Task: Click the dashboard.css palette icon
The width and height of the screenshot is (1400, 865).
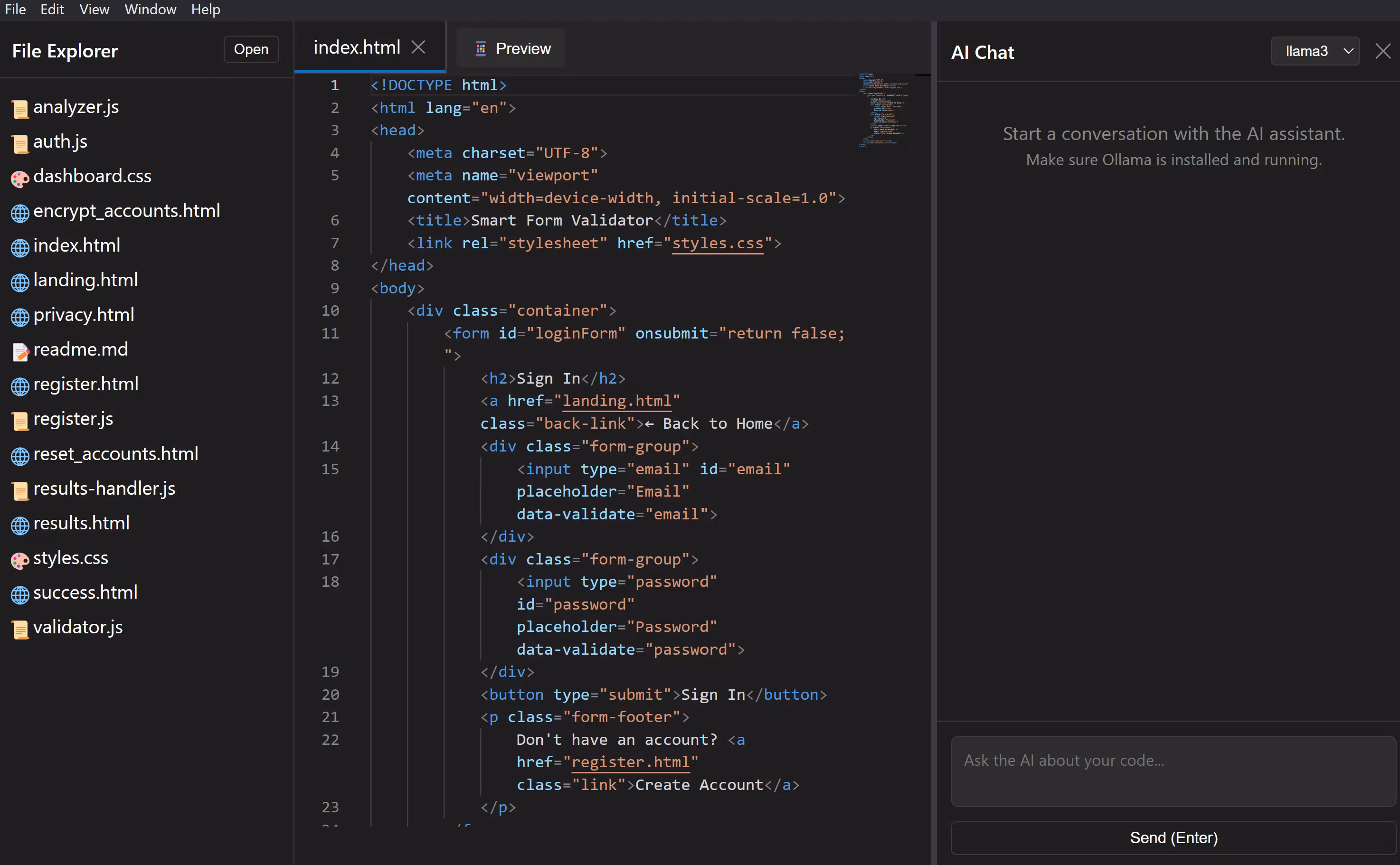Action: pyautogui.click(x=20, y=179)
